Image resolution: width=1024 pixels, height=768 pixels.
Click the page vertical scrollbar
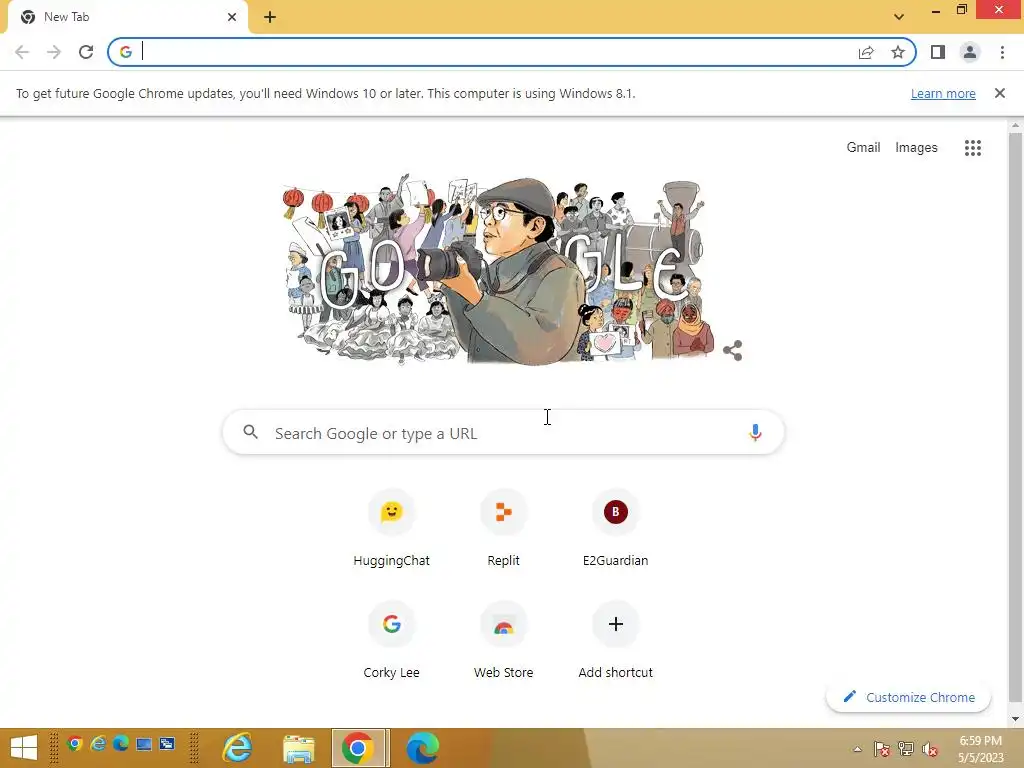click(1015, 418)
